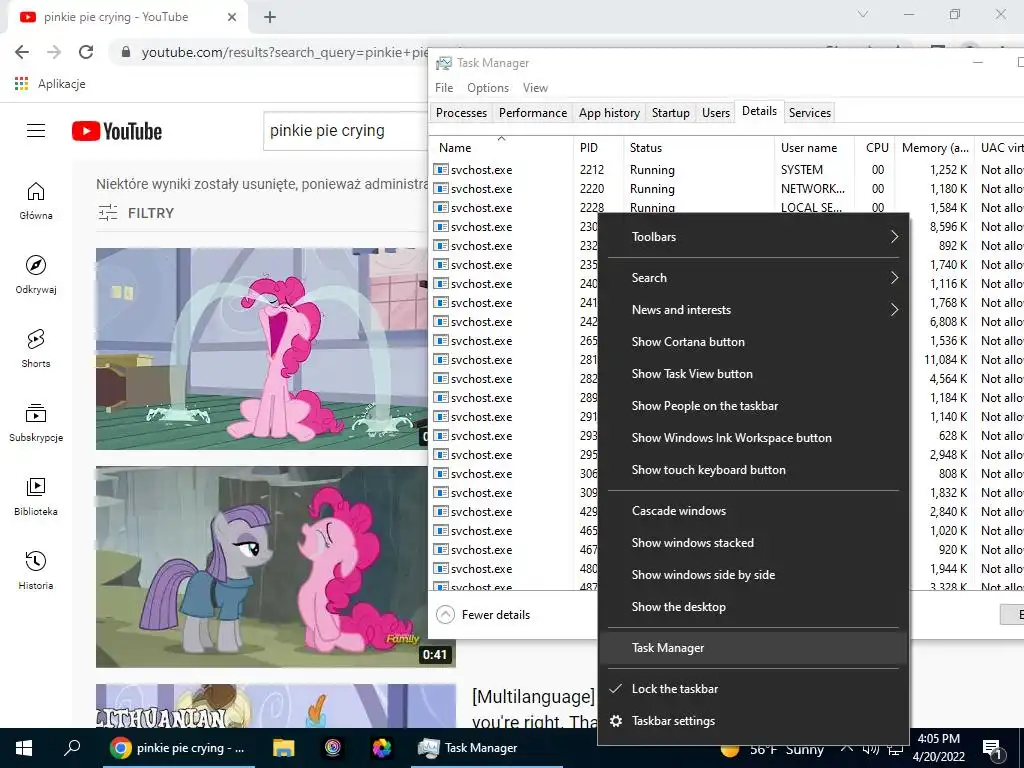
Task: Click the taskbar clock 4:05 PM
Action: [x=938, y=748]
